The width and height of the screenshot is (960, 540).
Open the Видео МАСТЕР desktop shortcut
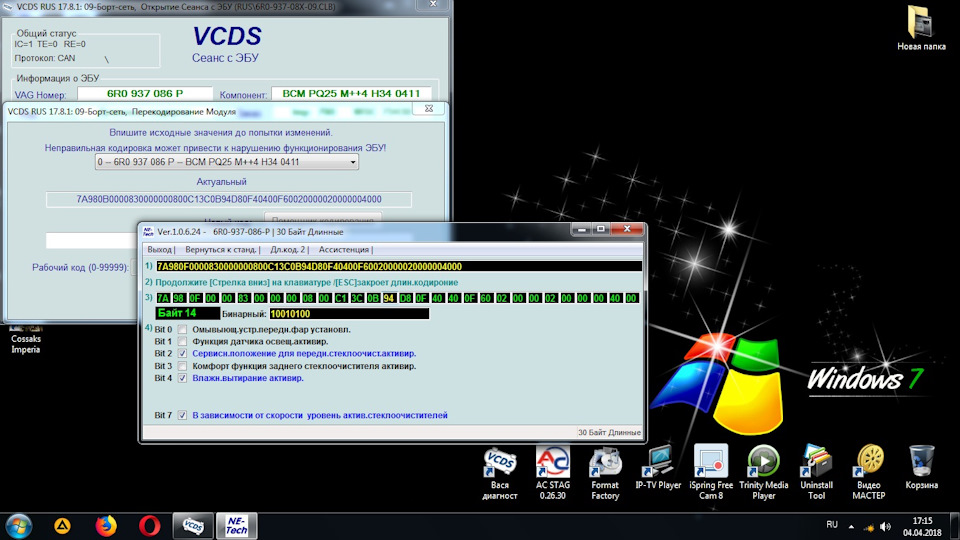(x=869, y=473)
